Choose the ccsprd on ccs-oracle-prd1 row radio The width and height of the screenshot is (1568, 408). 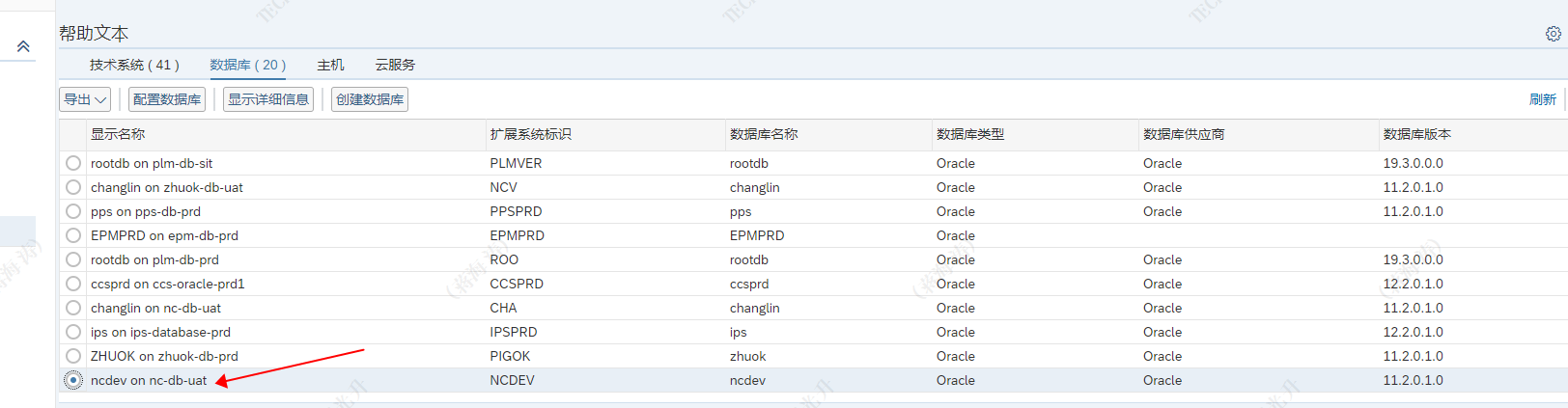pyautogui.click(x=73, y=284)
